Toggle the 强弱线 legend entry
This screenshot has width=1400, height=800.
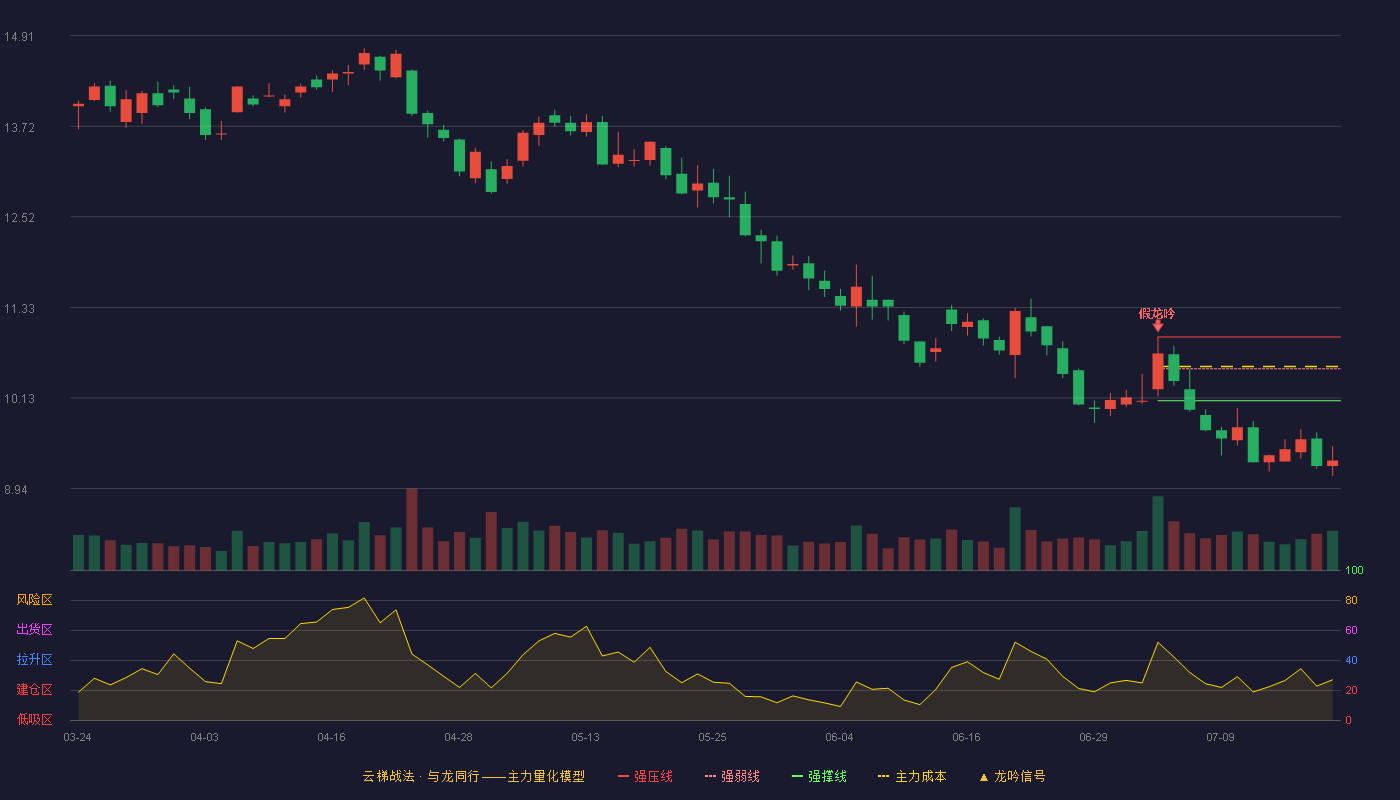point(732,776)
